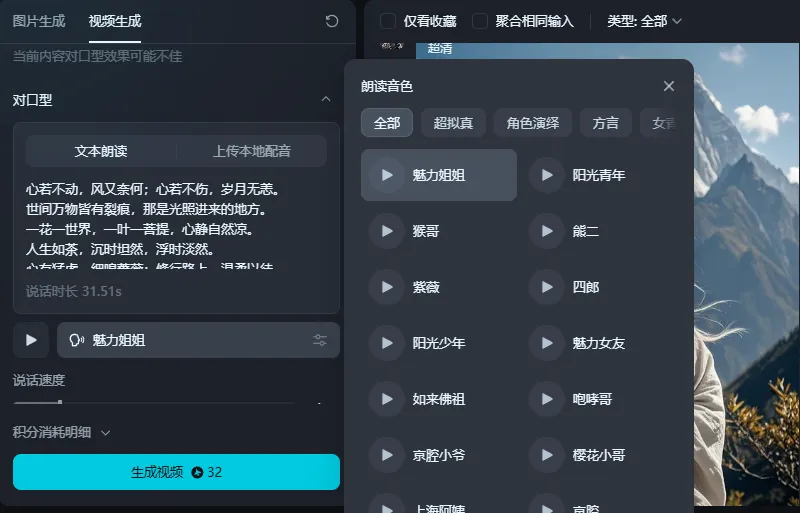The height and width of the screenshot is (513, 800).
Task: Preview the 魅力姐姐 voice in the list
Action: (x=387, y=175)
